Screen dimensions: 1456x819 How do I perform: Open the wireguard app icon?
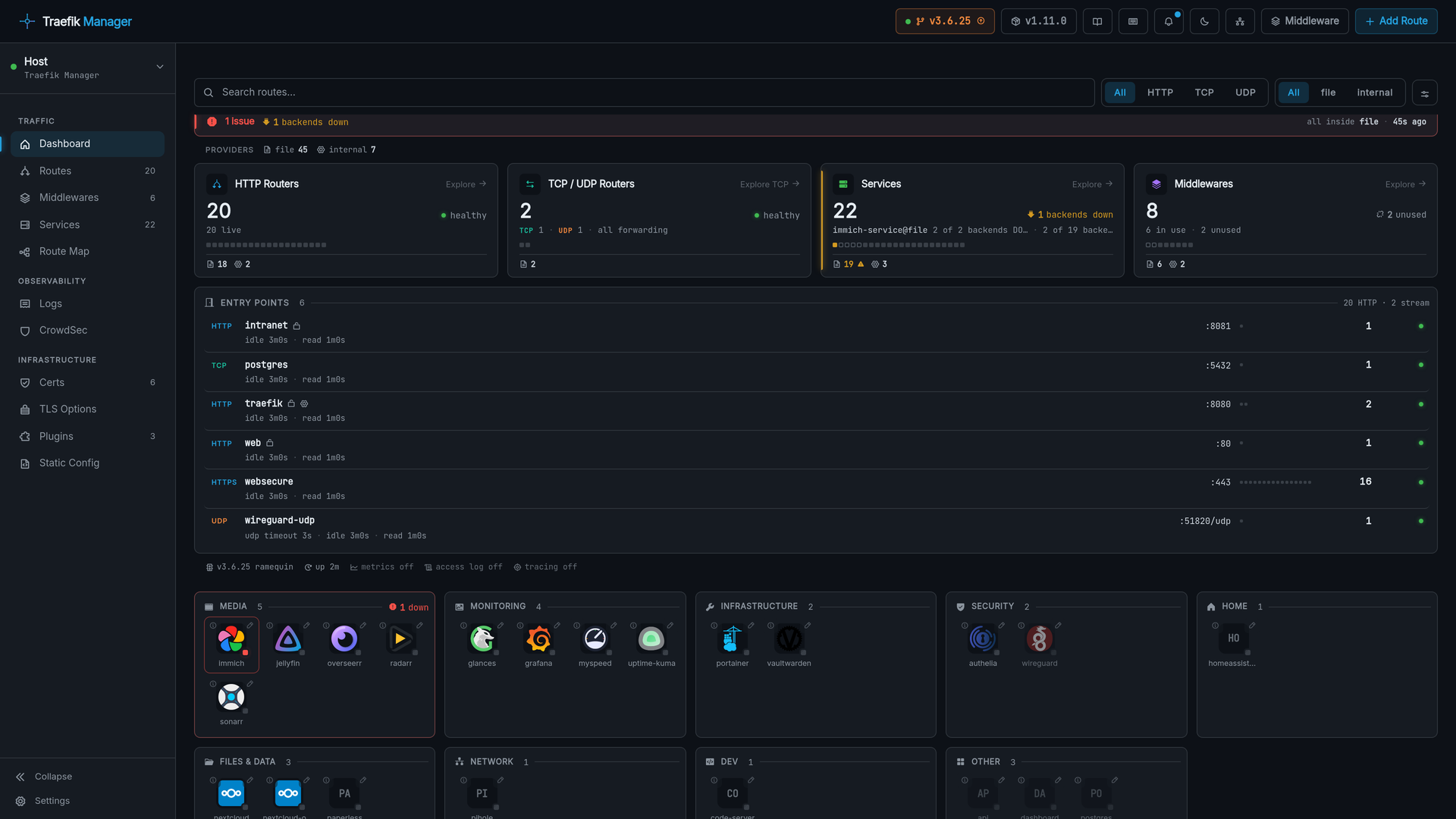pyautogui.click(x=1040, y=639)
